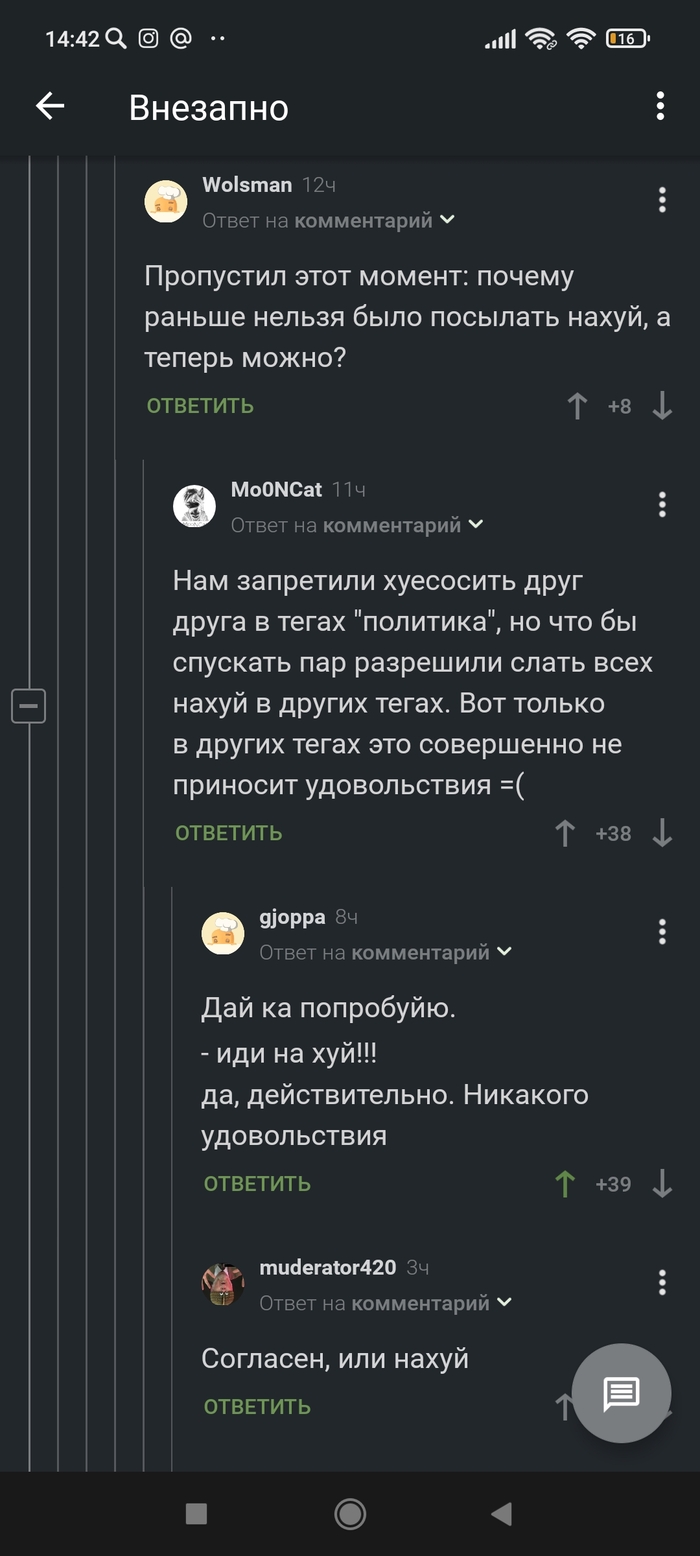
Task: Reply to muderator420 via ОТВЕТИТЬ
Action: (257, 1407)
